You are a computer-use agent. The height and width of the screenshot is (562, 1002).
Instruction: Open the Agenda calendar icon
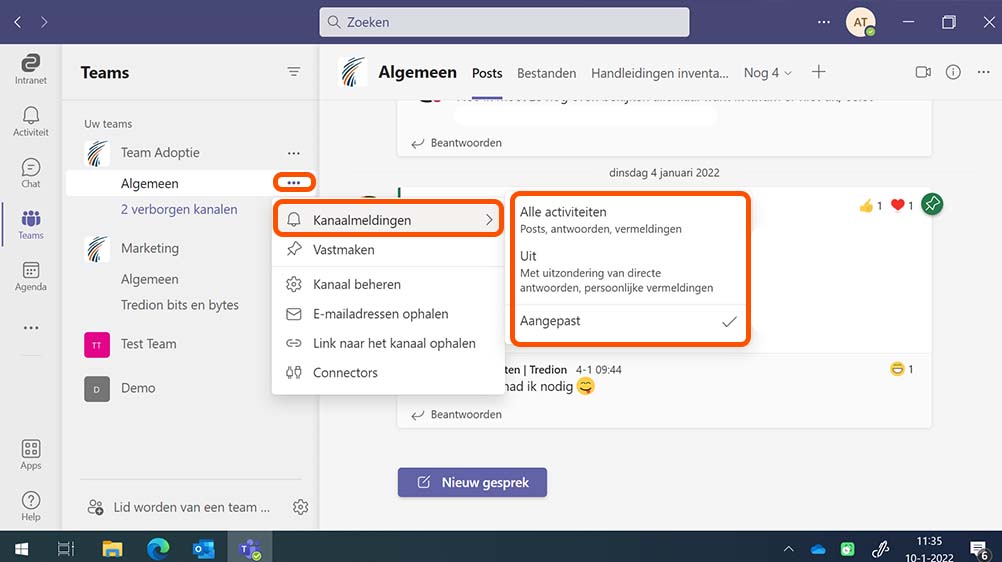coord(30,276)
